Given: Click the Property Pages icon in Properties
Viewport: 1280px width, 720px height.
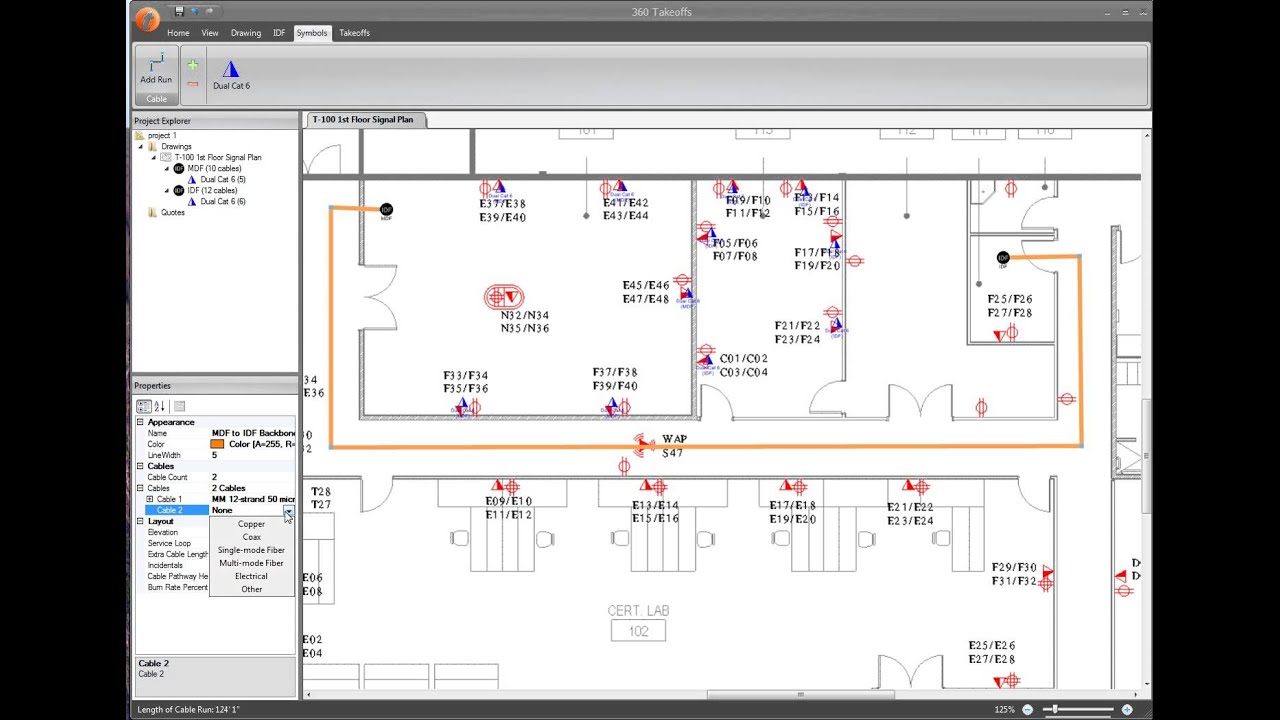Looking at the screenshot, I should click(x=179, y=406).
